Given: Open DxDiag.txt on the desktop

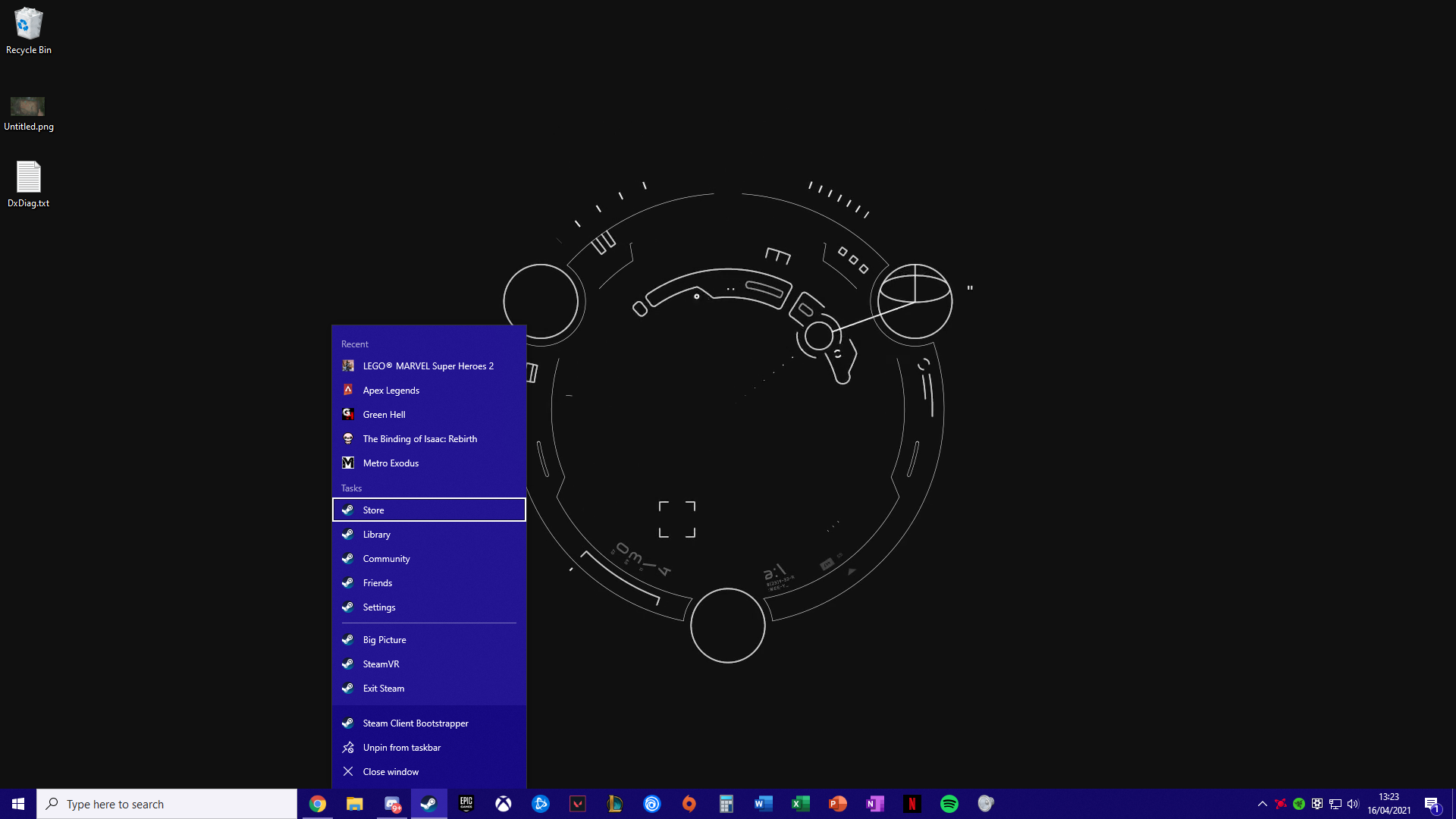Looking at the screenshot, I should pos(28,182).
